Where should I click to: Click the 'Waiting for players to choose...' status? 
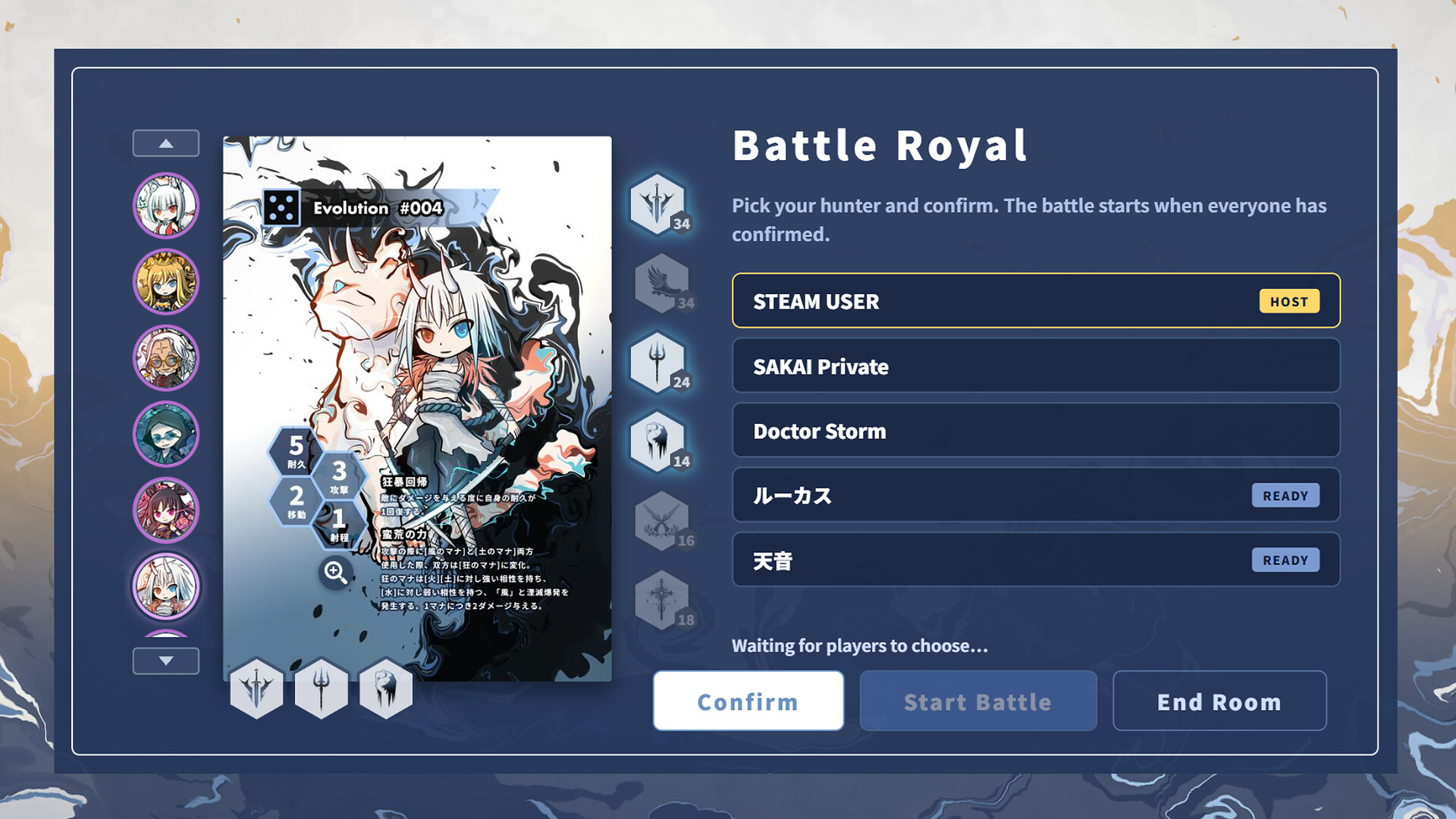(x=859, y=645)
